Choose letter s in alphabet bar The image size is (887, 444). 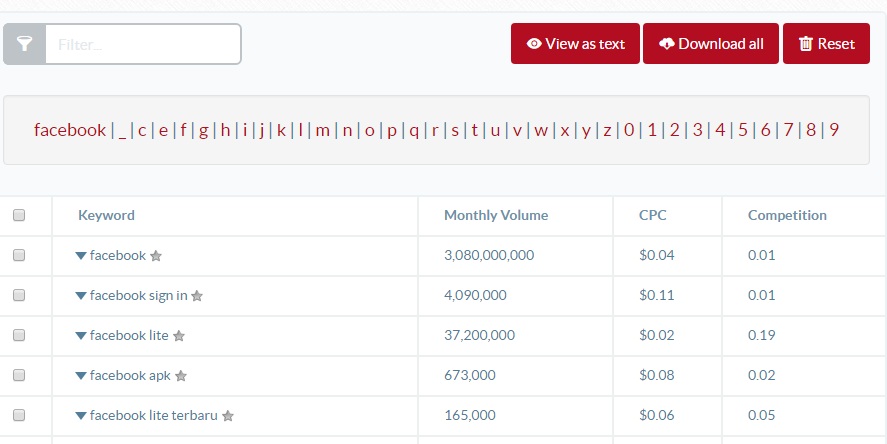click(455, 130)
